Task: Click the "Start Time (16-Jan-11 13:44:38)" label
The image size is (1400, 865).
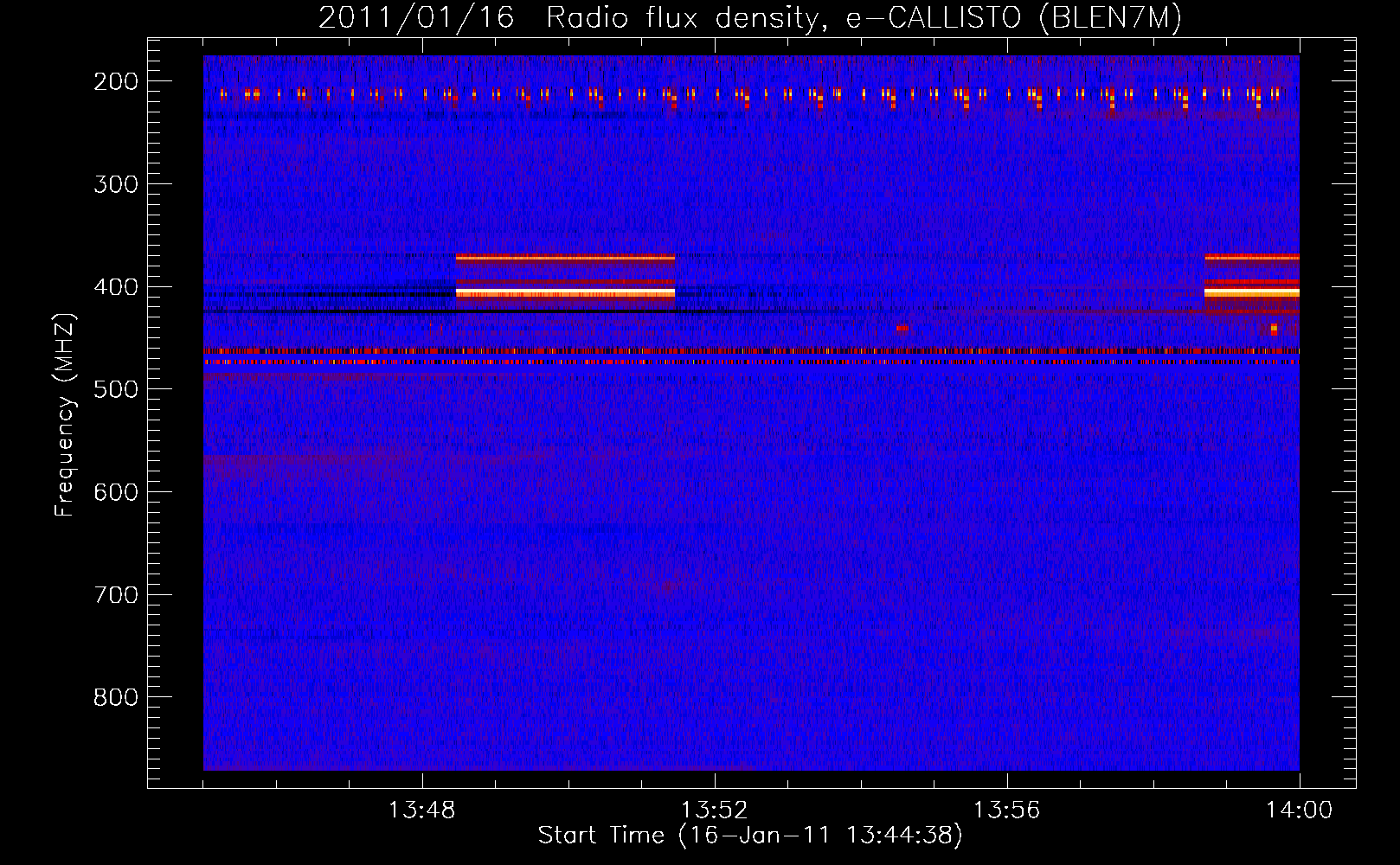Action: click(x=750, y=836)
